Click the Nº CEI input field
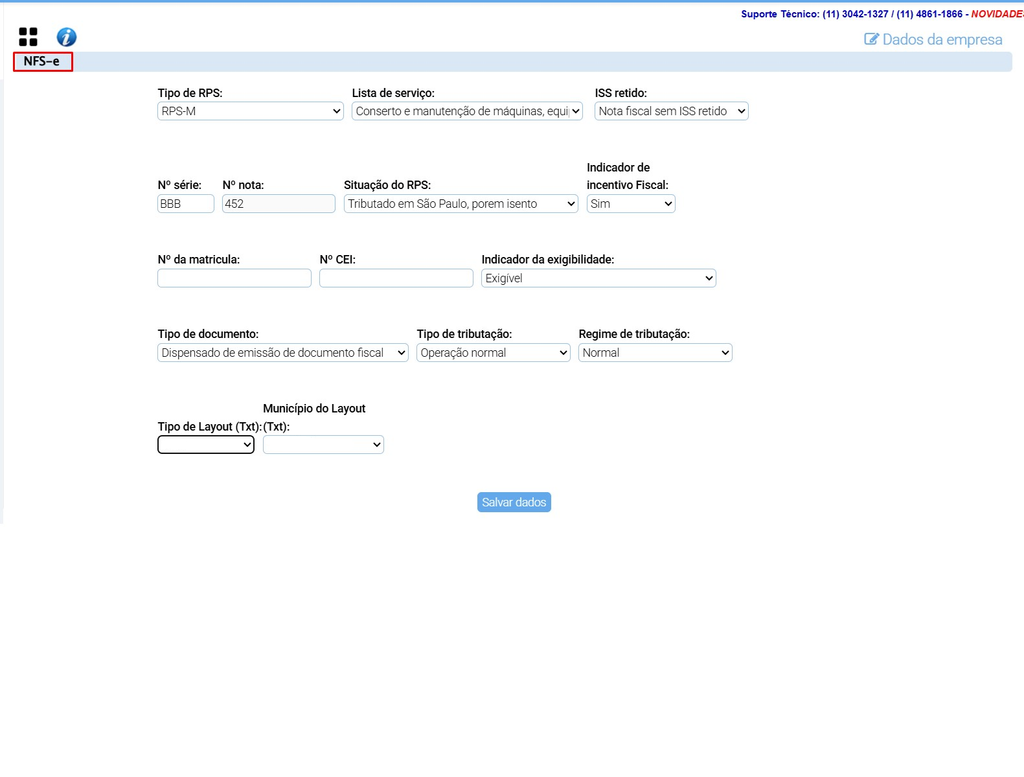This screenshot has height=777, width=1024. pos(396,278)
